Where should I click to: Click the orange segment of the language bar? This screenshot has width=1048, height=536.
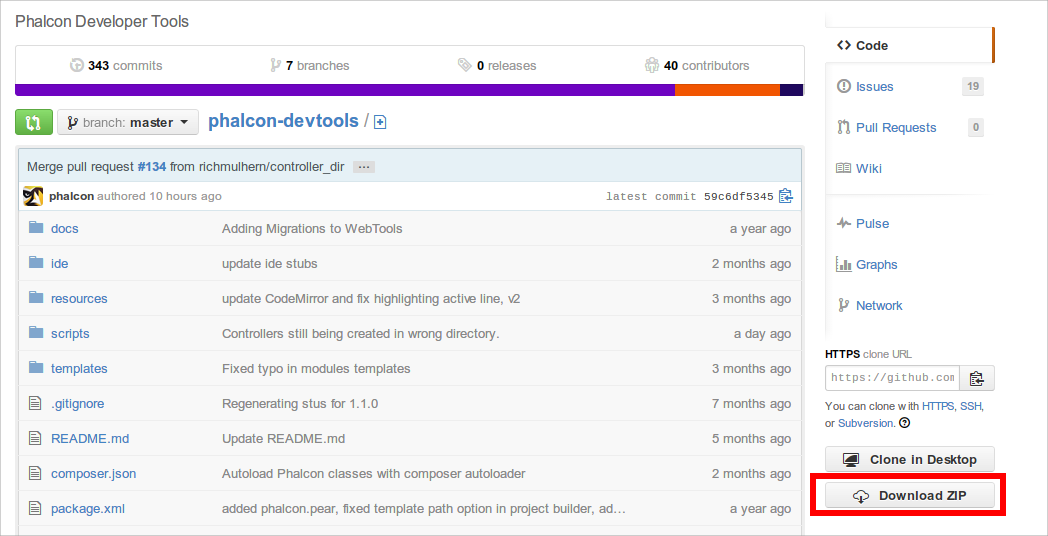click(x=727, y=90)
